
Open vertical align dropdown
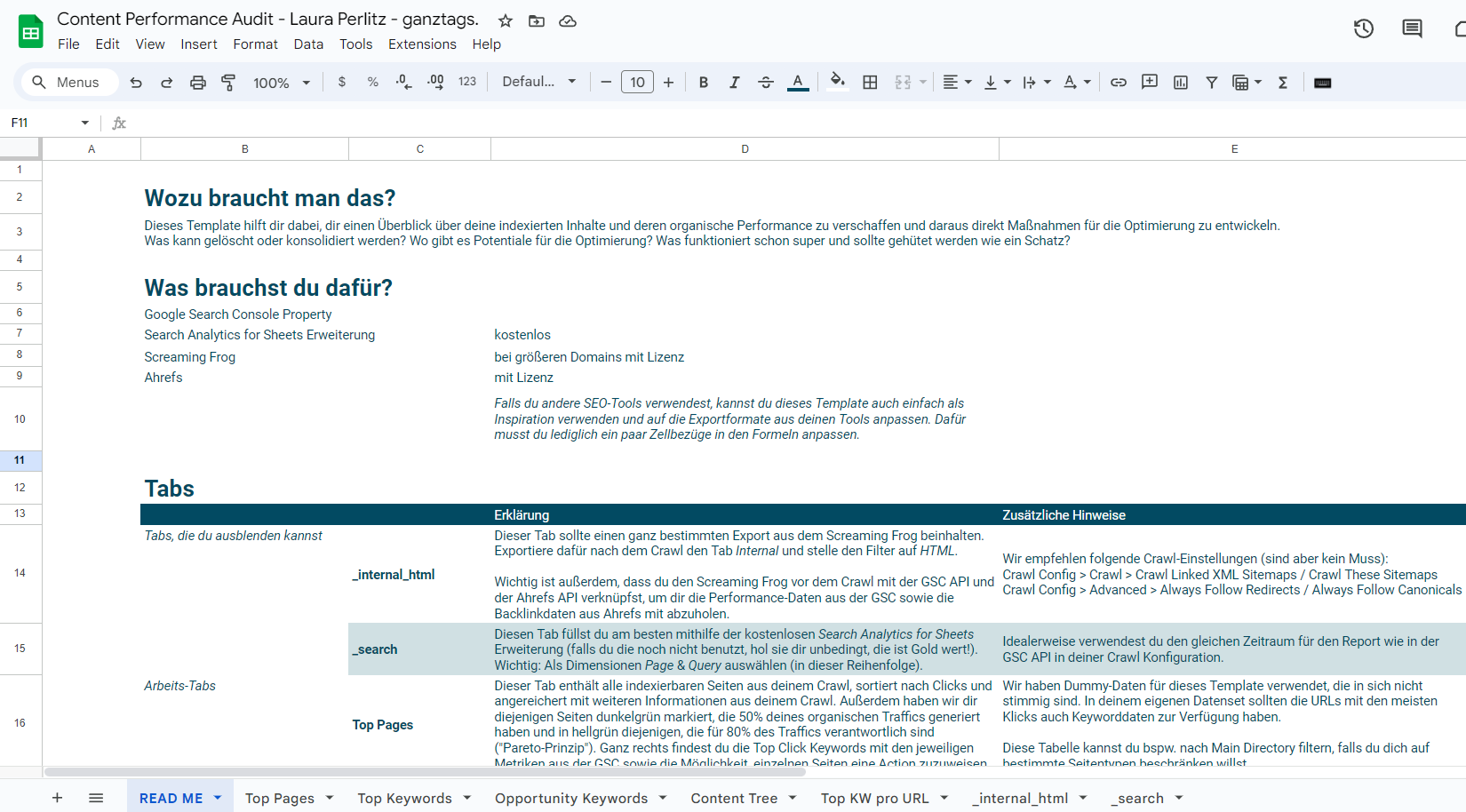tap(997, 82)
